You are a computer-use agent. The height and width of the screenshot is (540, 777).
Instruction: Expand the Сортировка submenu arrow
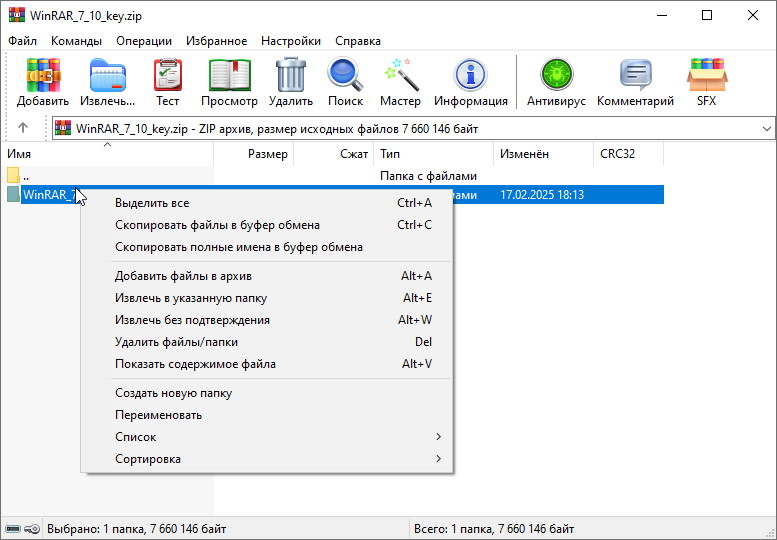pyautogui.click(x=438, y=458)
